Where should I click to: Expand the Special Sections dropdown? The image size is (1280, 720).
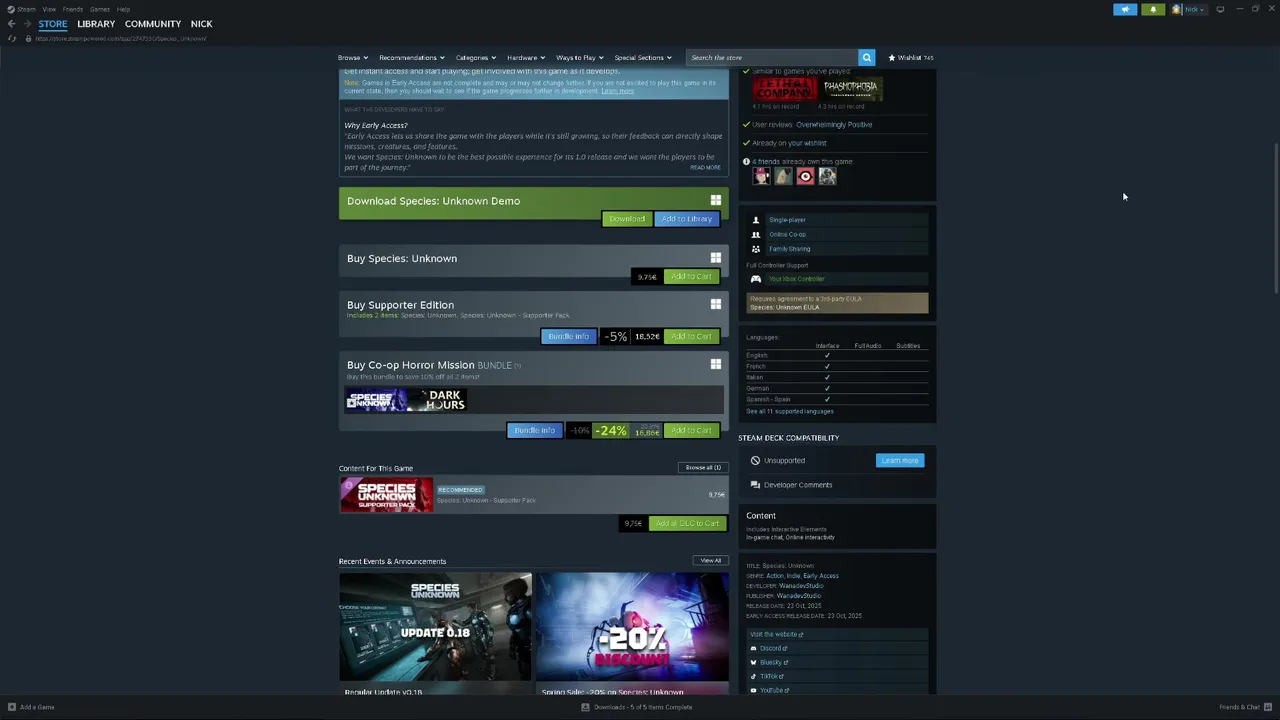(643, 57)
